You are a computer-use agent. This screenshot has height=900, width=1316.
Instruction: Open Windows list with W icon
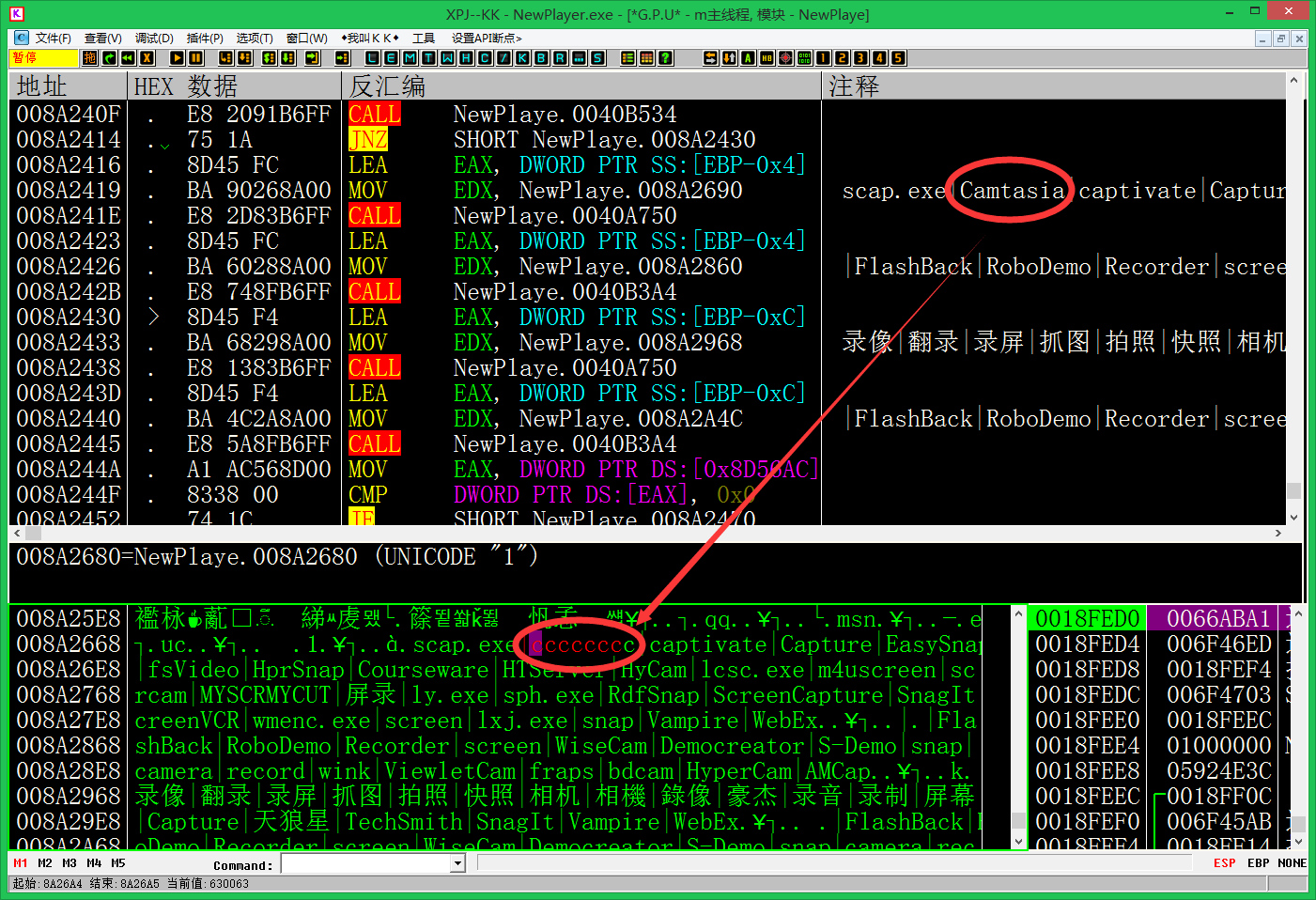point(448,58)
